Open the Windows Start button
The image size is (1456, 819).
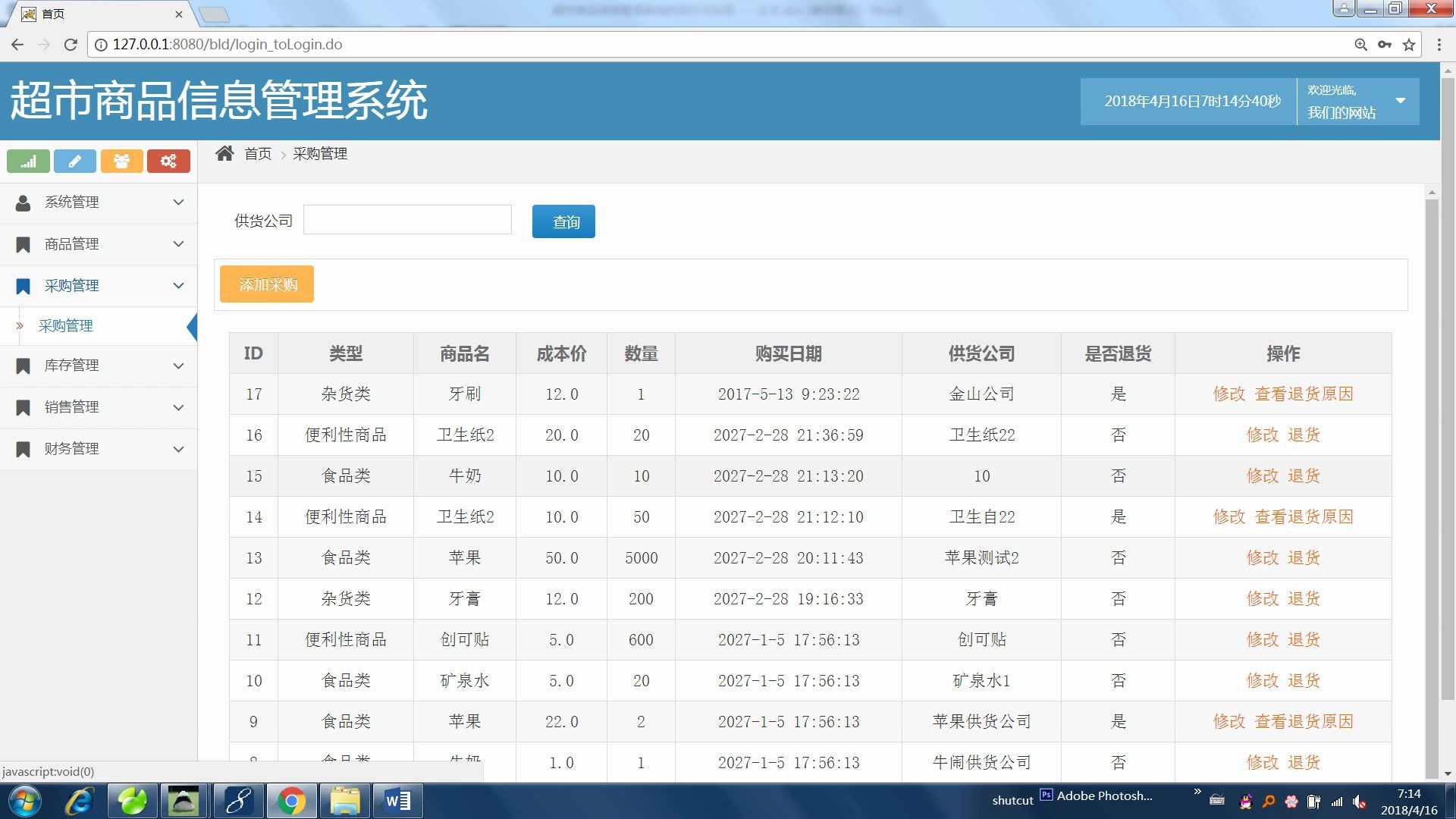click(x=24, y=801)
